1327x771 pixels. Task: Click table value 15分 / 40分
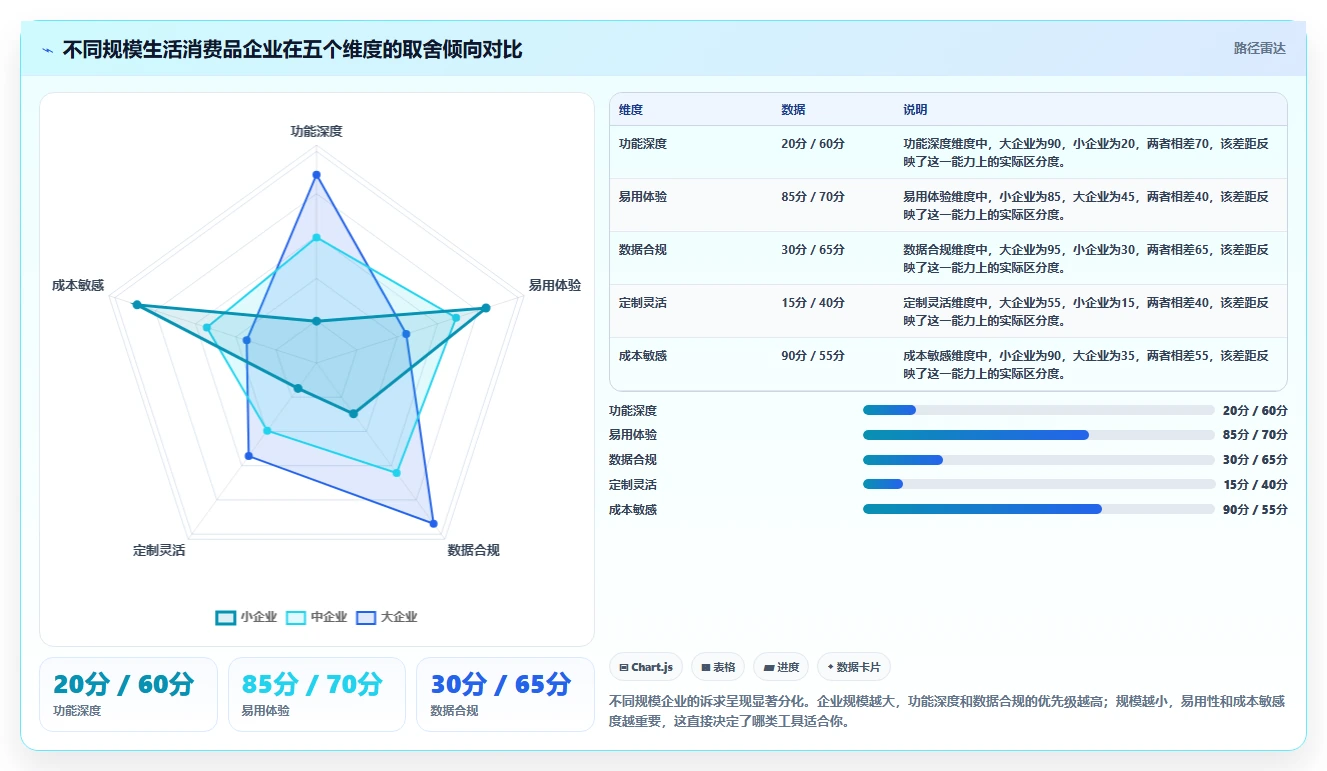[813, 303]
